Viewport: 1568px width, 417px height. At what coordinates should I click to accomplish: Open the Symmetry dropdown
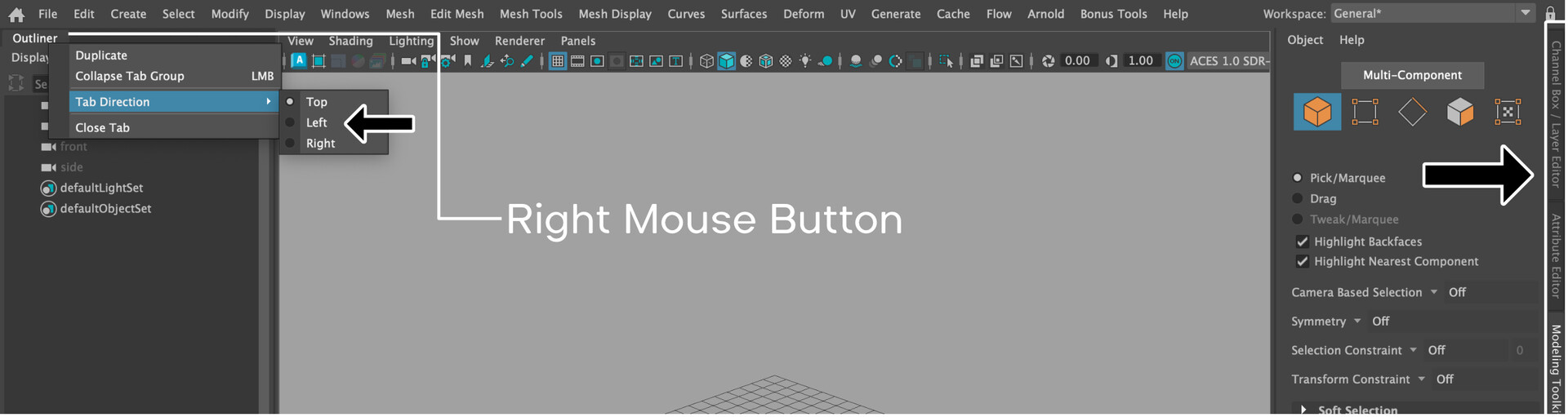coord(1357,321)
